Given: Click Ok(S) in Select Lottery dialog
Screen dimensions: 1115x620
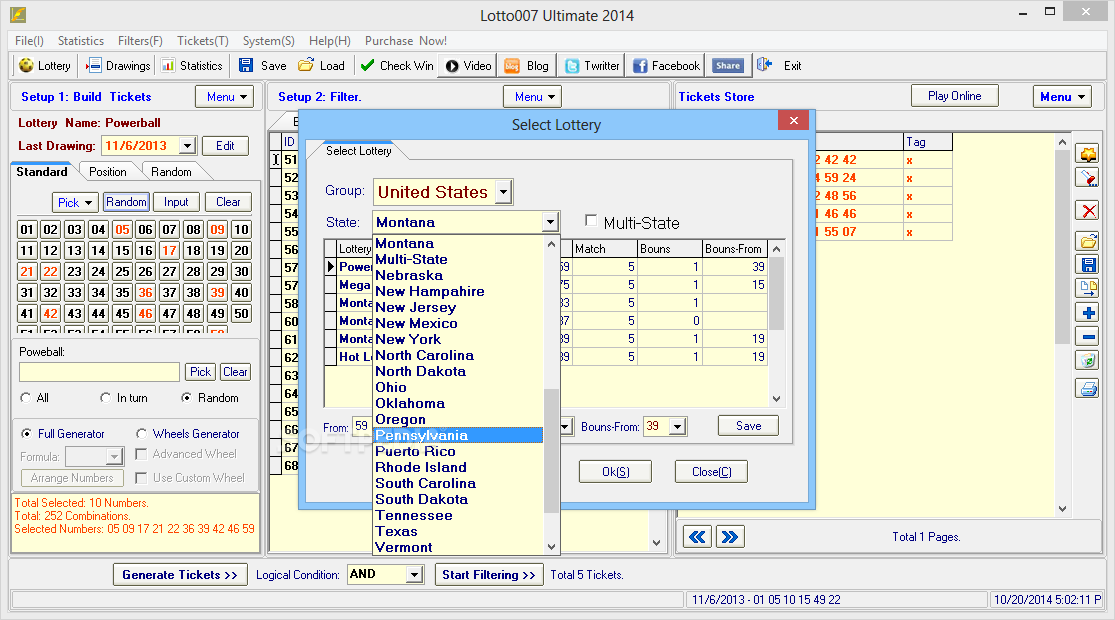Looking at the screenshot, I should pyautogui.click(x=615, y=471).
